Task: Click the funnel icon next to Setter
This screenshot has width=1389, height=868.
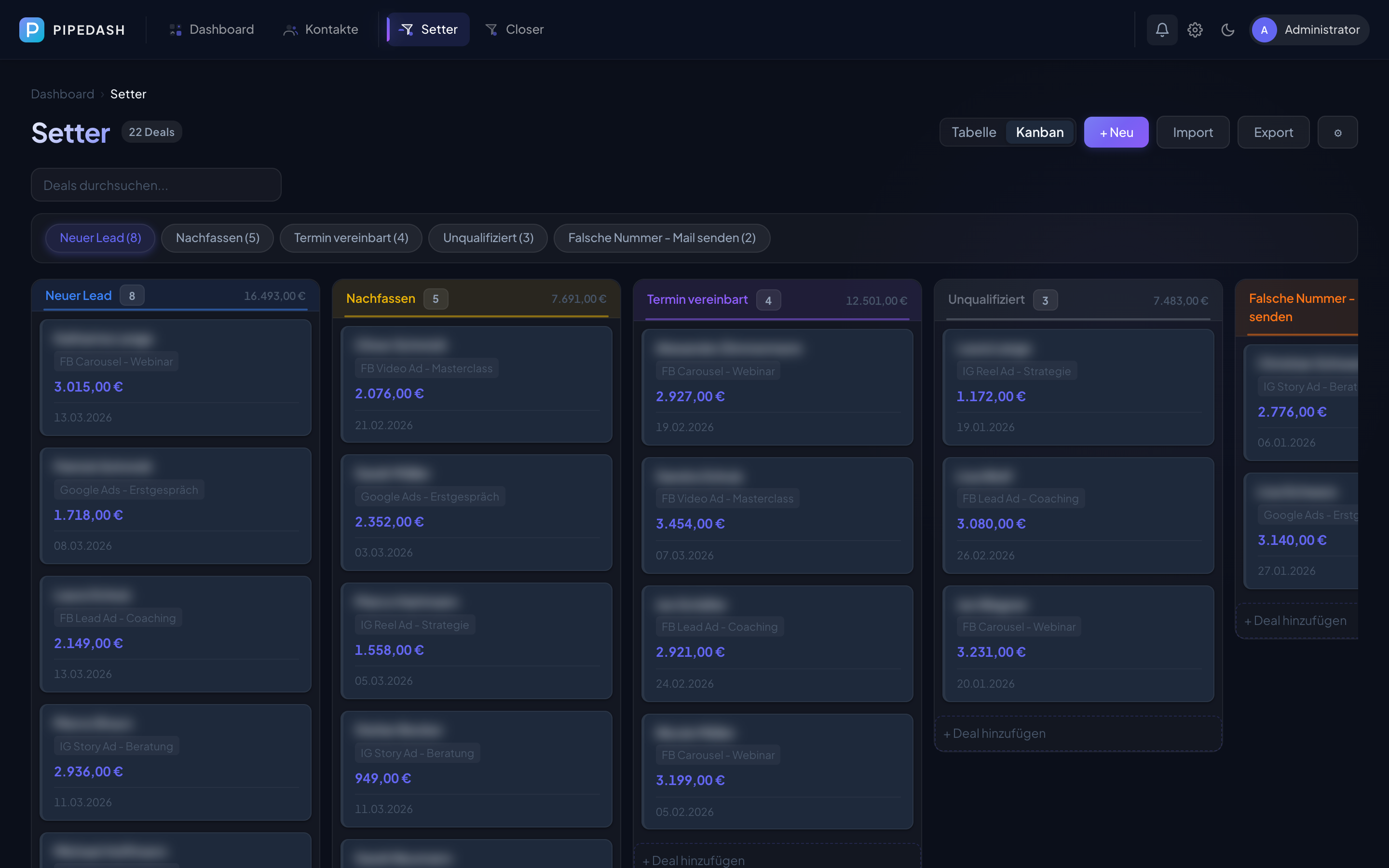Action: (x=408, y=29)
